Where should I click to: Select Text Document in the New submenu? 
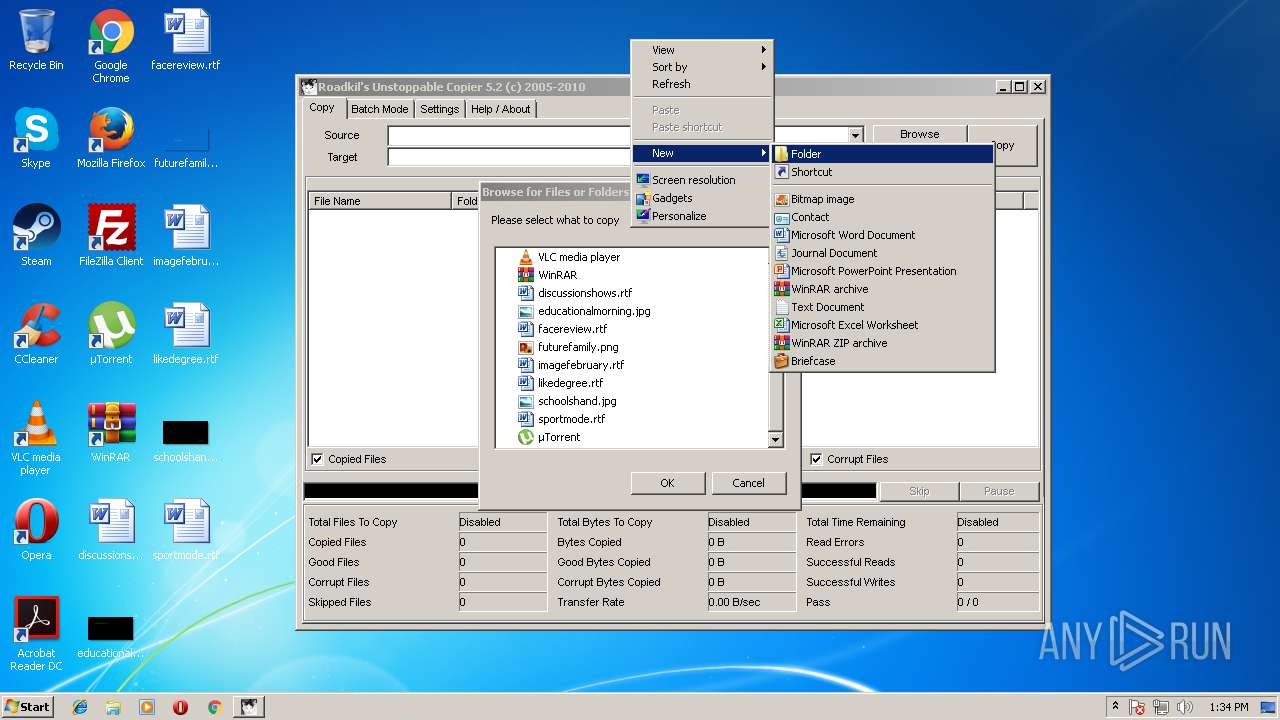883,307
